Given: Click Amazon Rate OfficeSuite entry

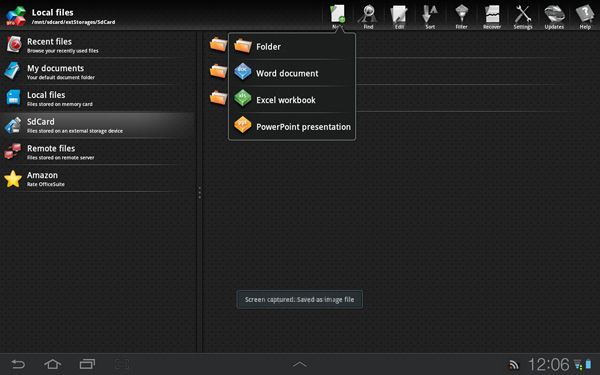Looking at the screenshot, I should click(x=98, y=179).
